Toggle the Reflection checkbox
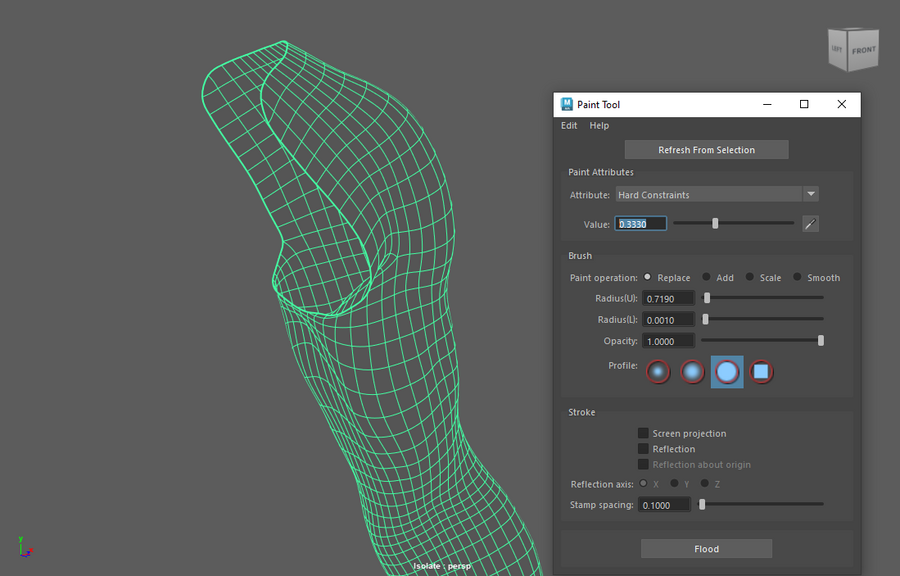Viewport: 900px width, 576px height. tap(643, 449)
